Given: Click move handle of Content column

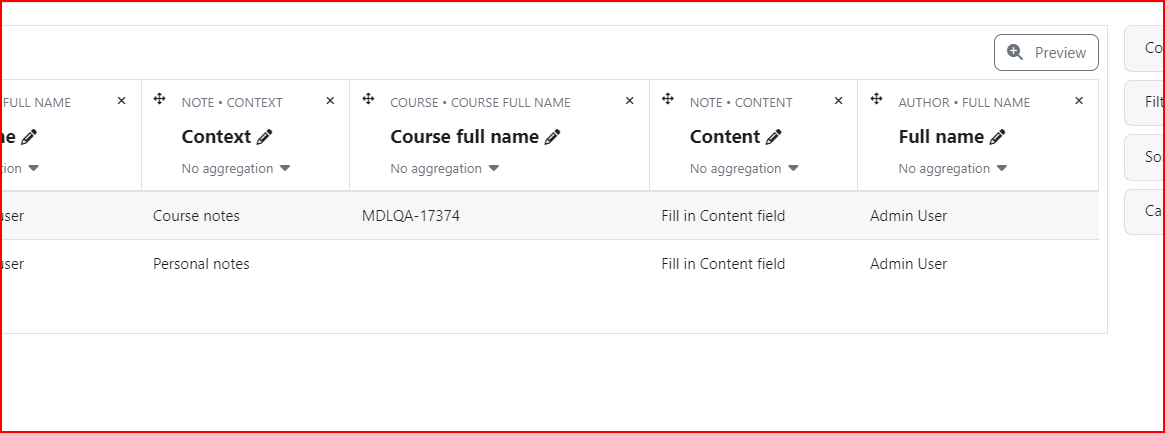Looking at the screenshot, I should pos(667,99).
